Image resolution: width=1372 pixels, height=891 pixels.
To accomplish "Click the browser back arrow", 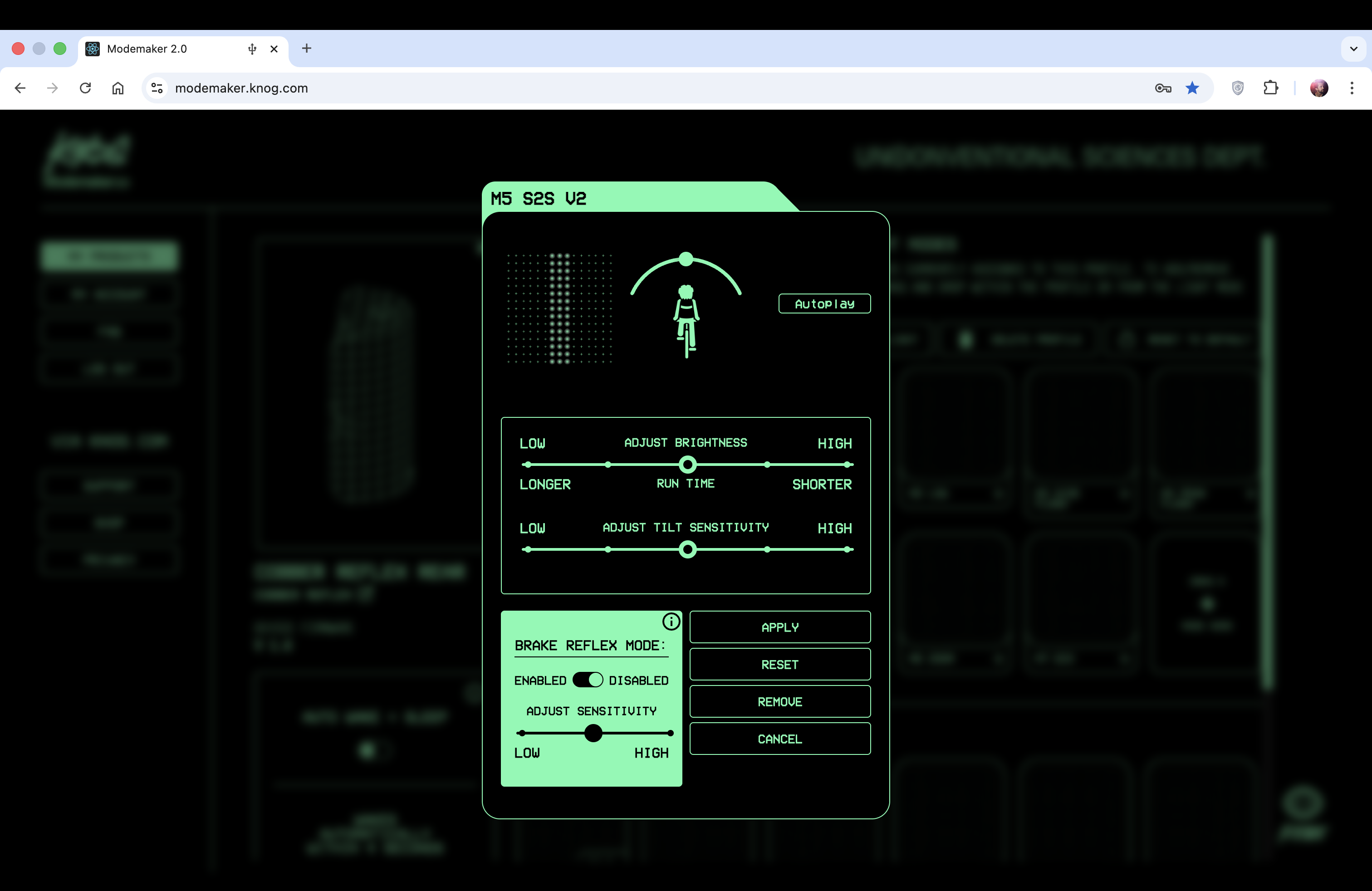I will [20, 88].
